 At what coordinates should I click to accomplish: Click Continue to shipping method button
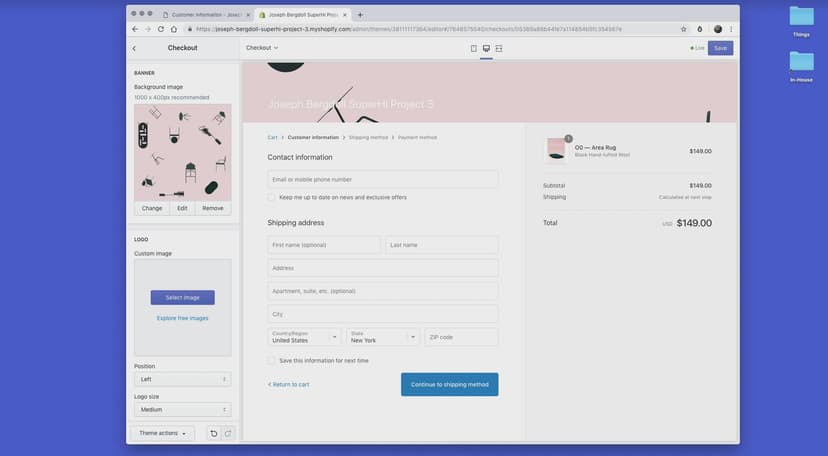point(449,384)
